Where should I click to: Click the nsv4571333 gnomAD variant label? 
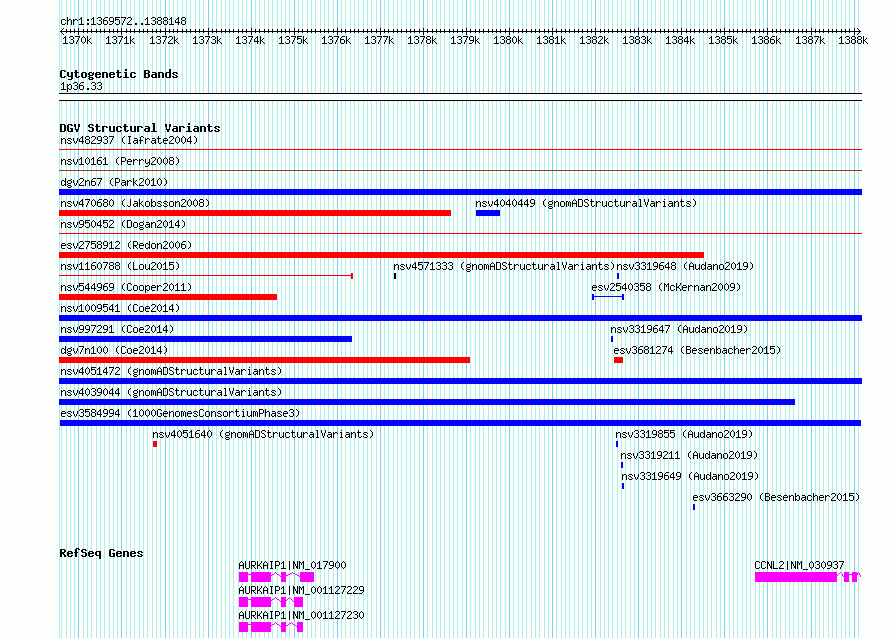coord(504,266)
